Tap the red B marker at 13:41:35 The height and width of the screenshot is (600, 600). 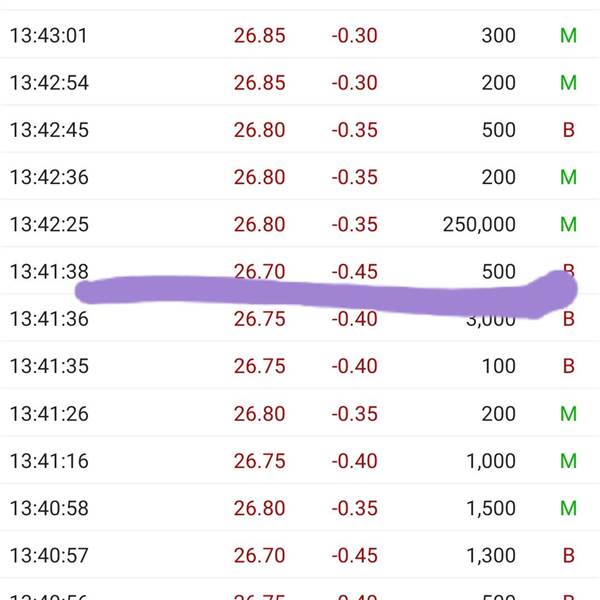(x=569, y=366)
